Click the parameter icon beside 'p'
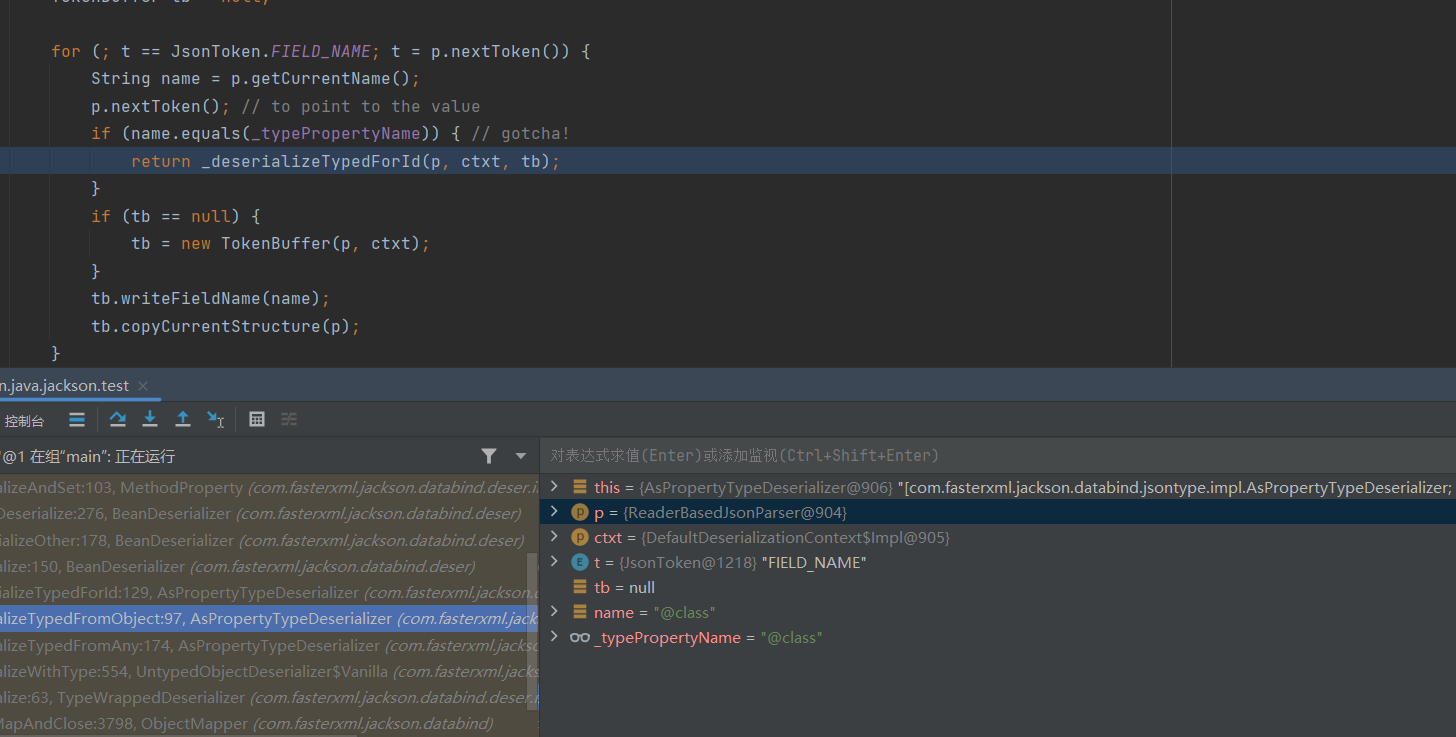The width and height of the screenshot is (1456, 737). point(580,512)
